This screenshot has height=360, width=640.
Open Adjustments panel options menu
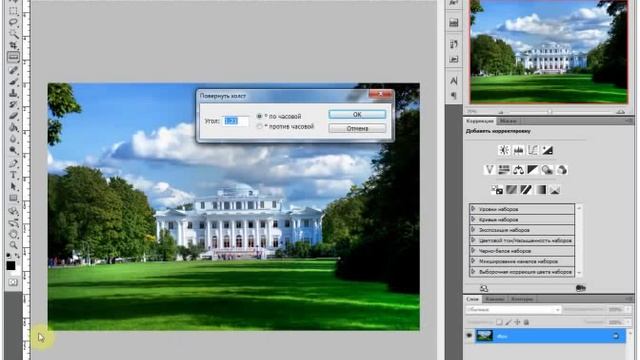[629, 121]
